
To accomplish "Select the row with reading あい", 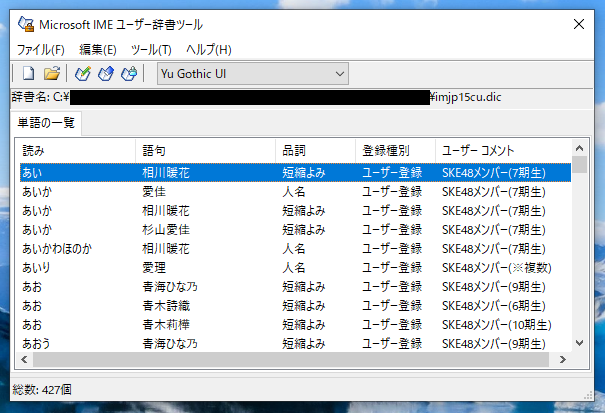I will point(296,173).
